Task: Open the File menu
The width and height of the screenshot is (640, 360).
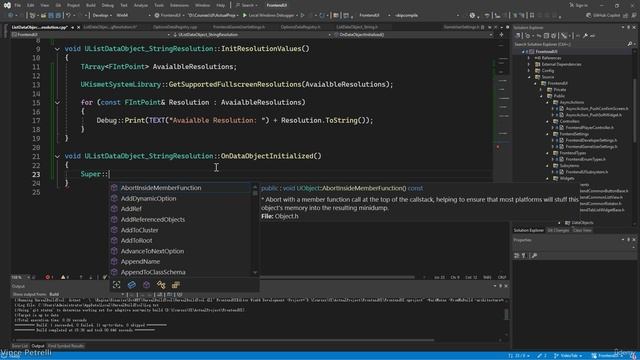Action: 18,5
